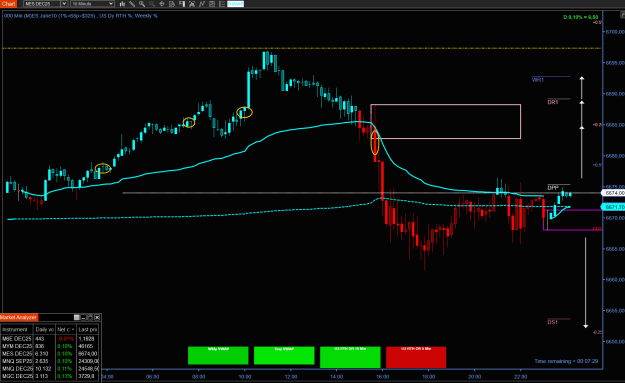Click the -0,01% net change cell
The height and width of the screenshot is (383, 625).
[66, 338]
